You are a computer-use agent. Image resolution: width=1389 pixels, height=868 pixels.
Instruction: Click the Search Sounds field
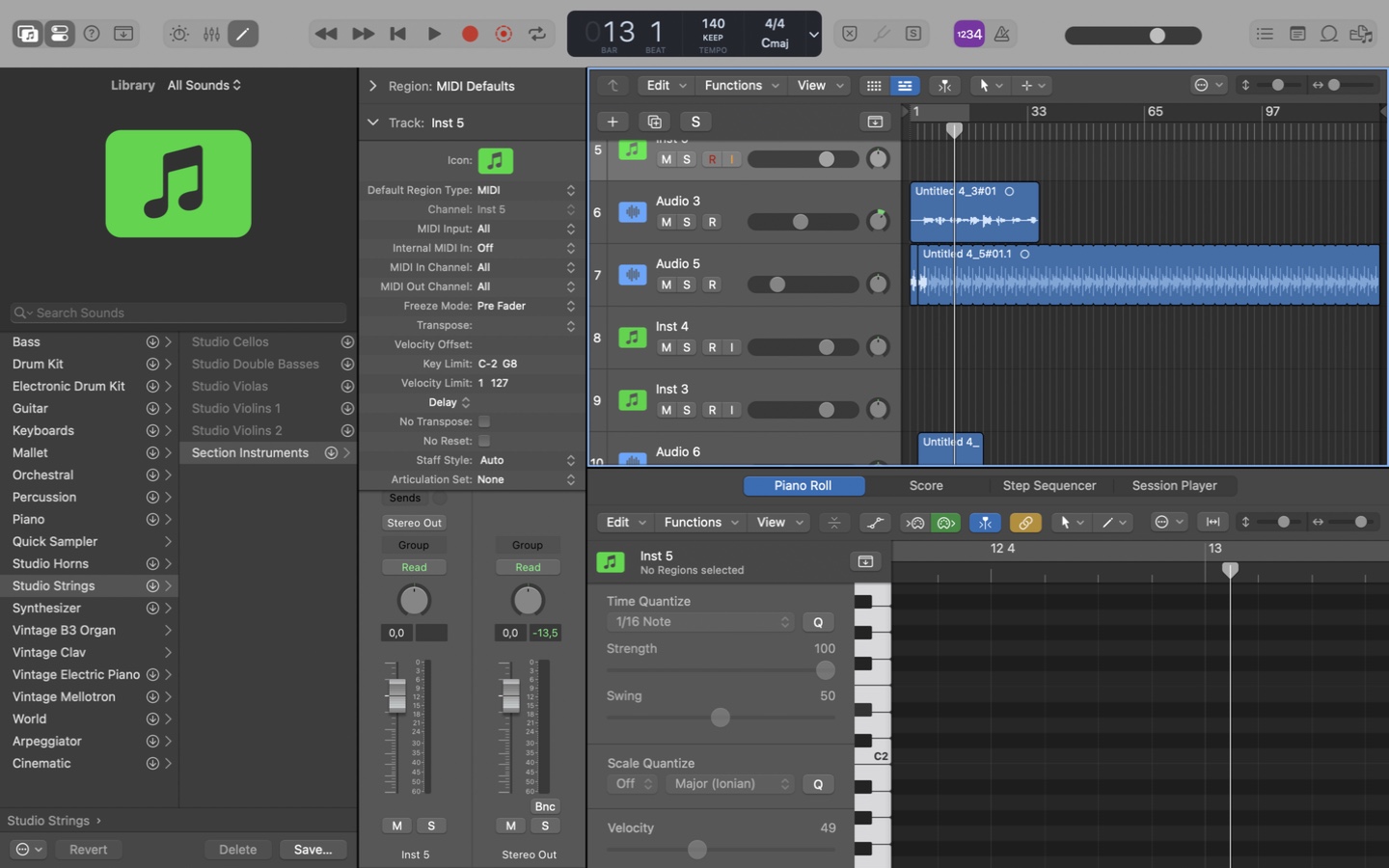pos(178,313)
